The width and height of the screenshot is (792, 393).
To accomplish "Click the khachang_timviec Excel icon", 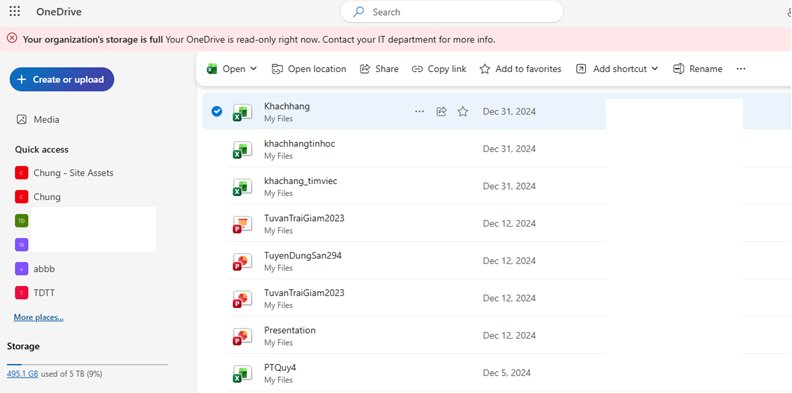I will click(242, 187).
